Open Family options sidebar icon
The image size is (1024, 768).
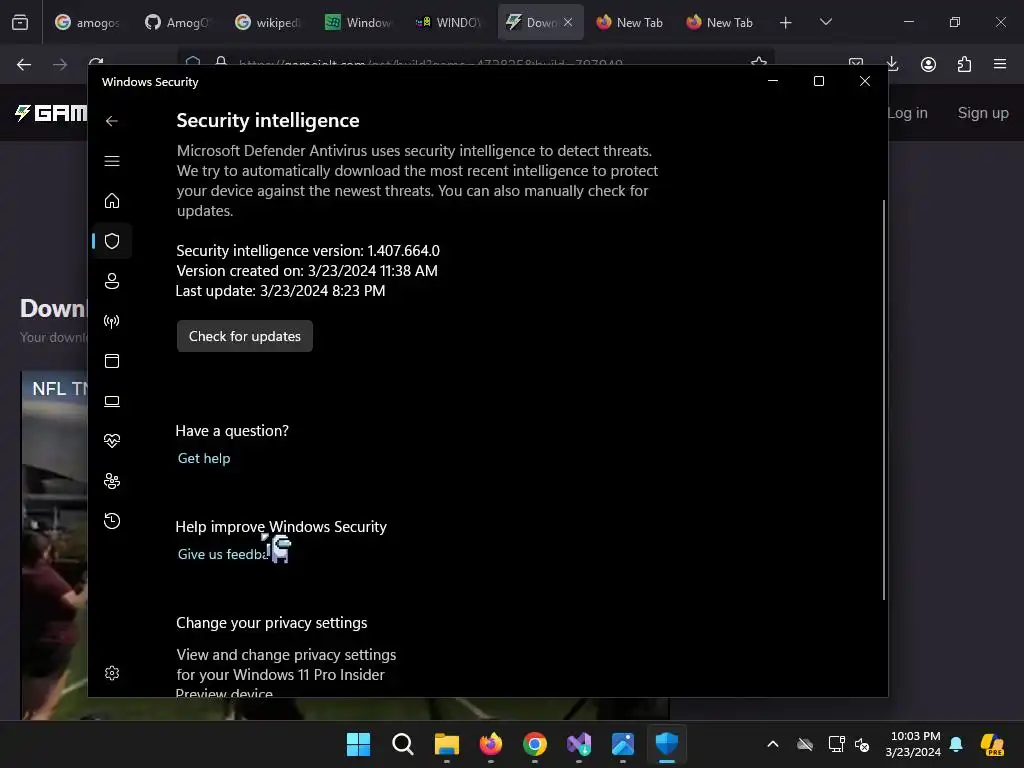click(112, 481)
